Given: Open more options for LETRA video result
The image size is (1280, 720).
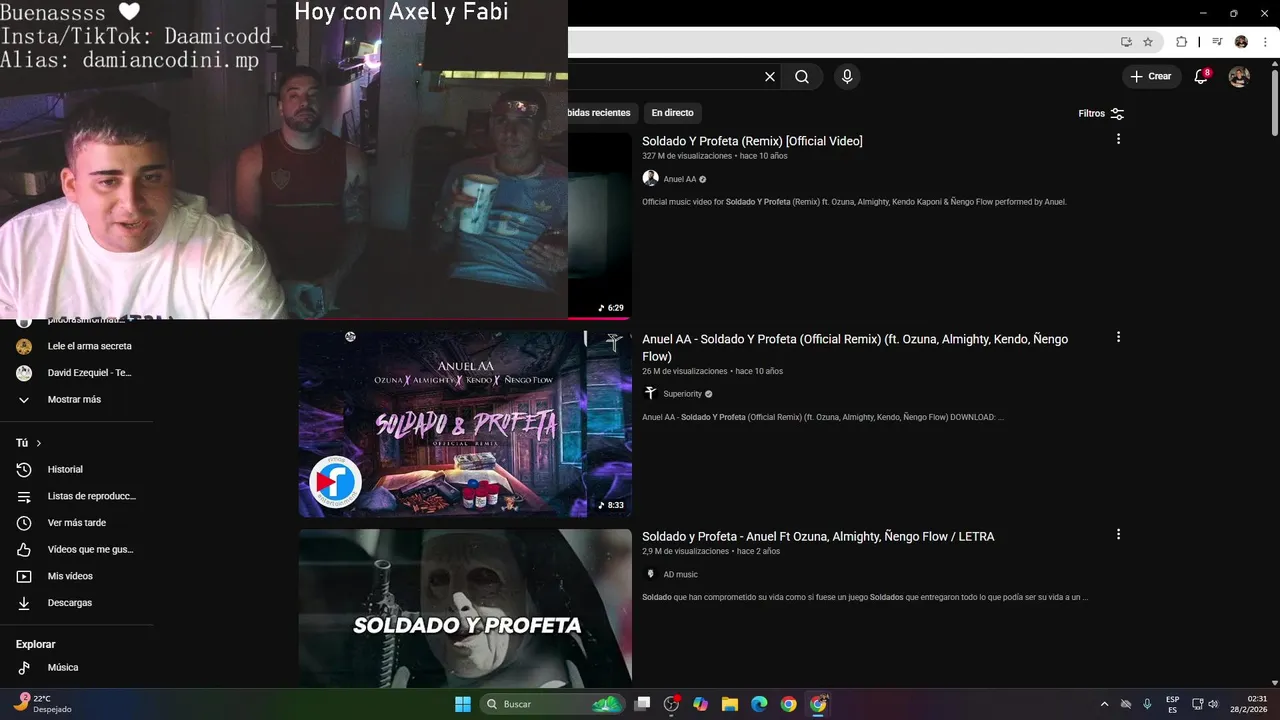Looking at the screenshot, I should 1118,534.
